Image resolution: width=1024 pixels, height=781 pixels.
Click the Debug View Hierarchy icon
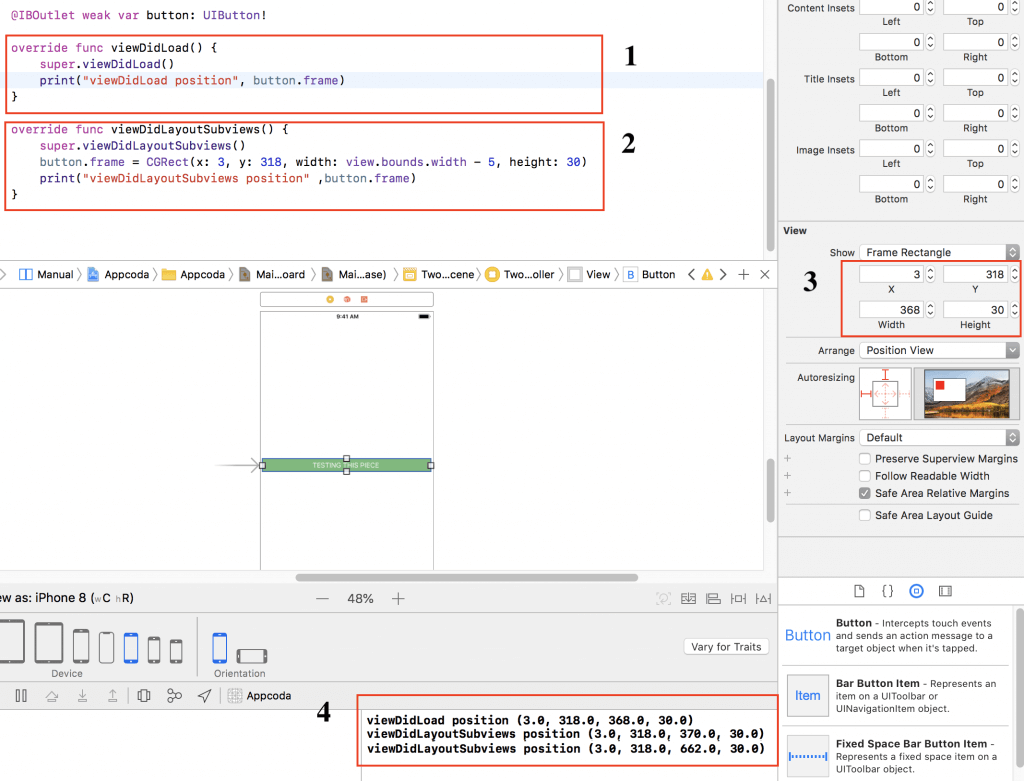coord(143,696)
